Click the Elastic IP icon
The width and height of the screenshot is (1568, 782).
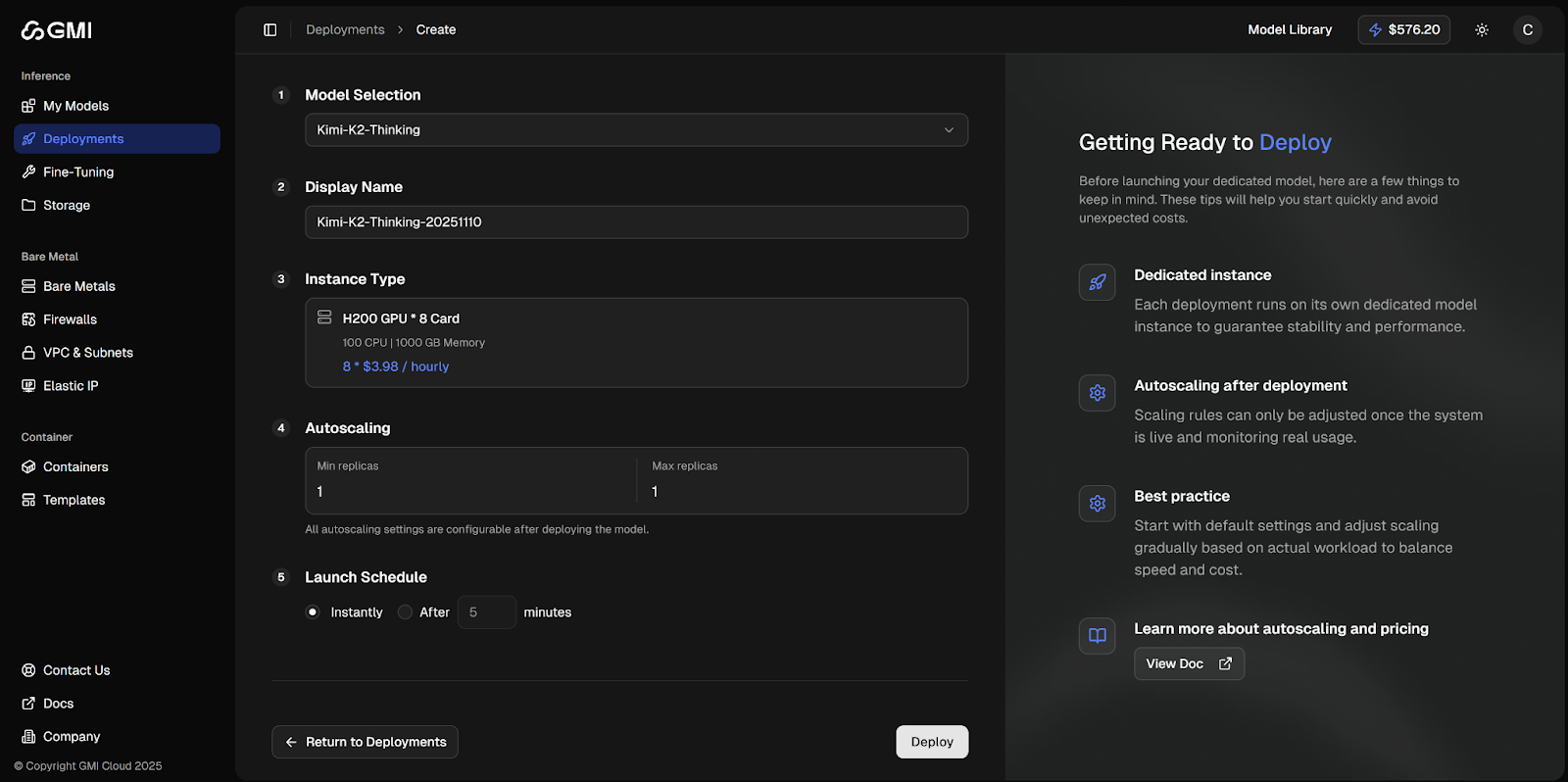click(28, 386)
